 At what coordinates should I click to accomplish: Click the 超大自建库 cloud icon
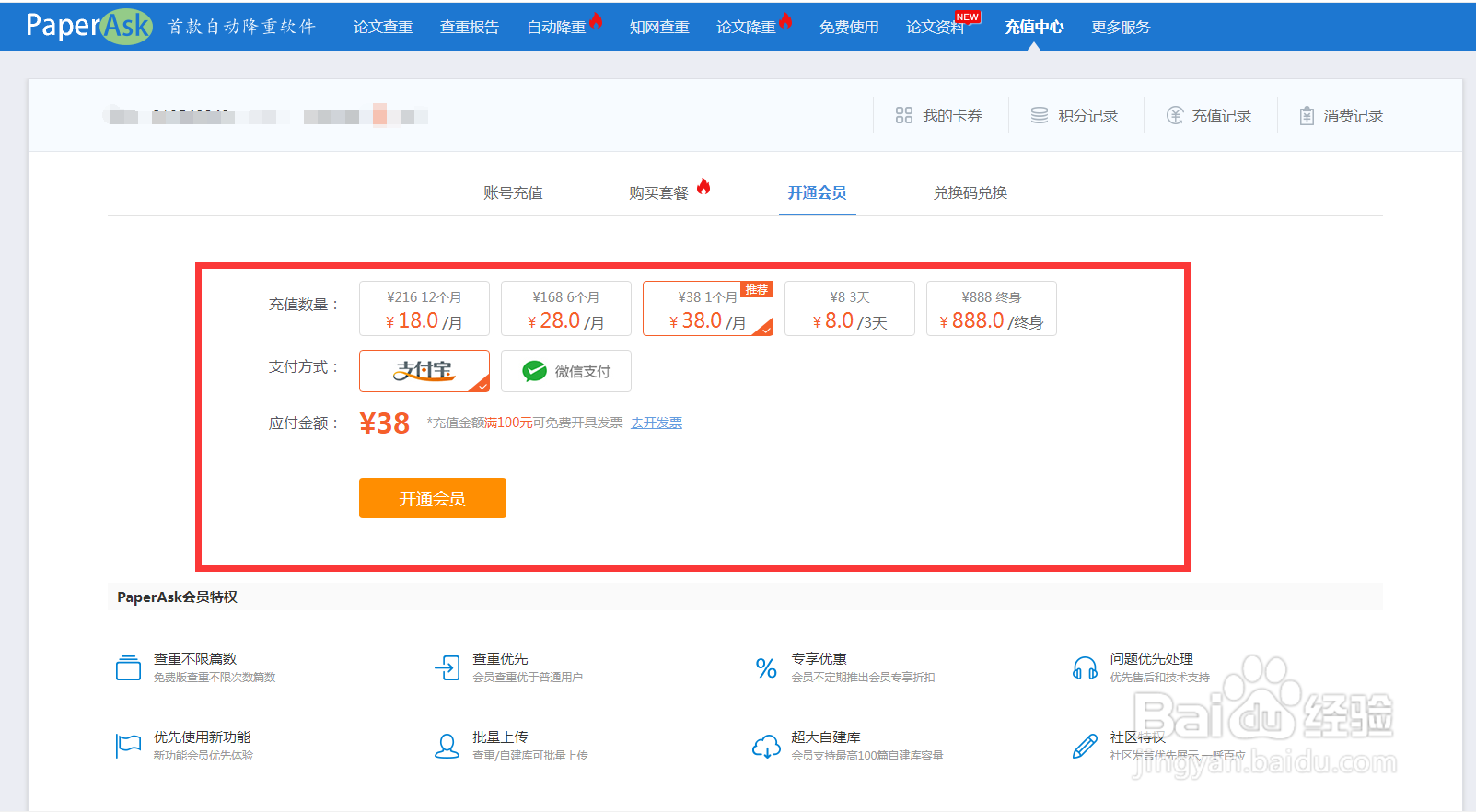(x=766, y=746)
